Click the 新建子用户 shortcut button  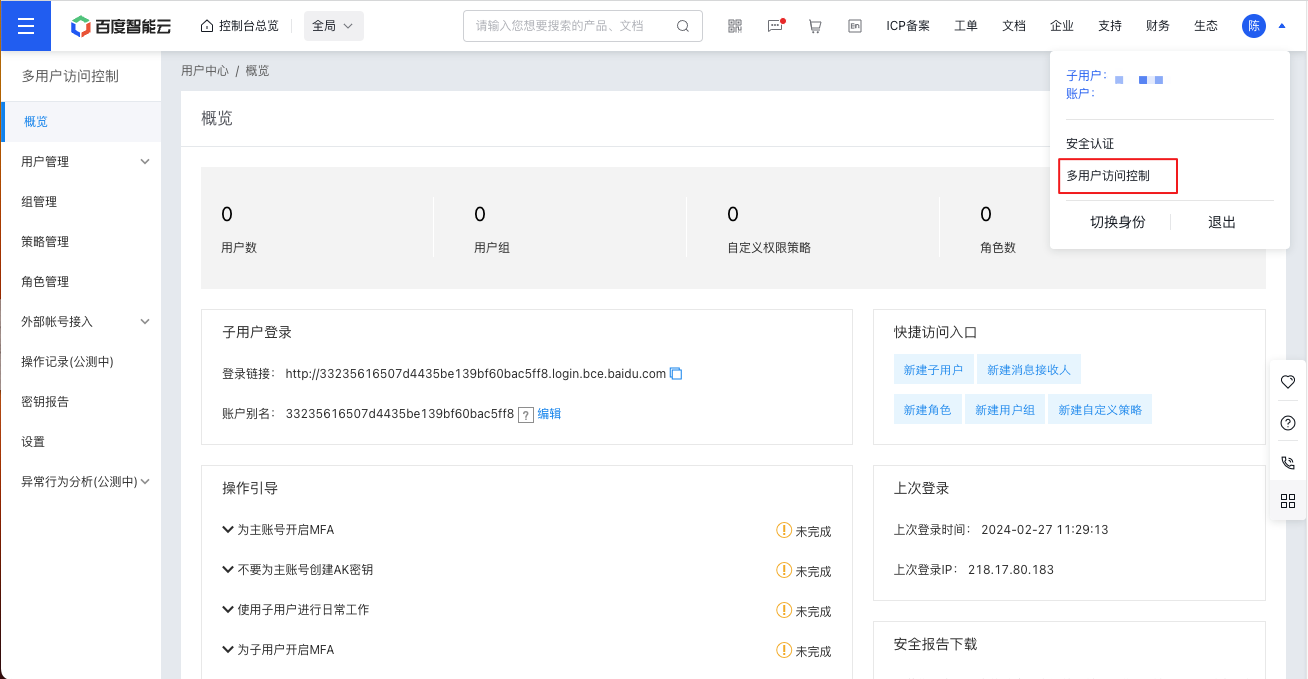[x=933, y=370]
